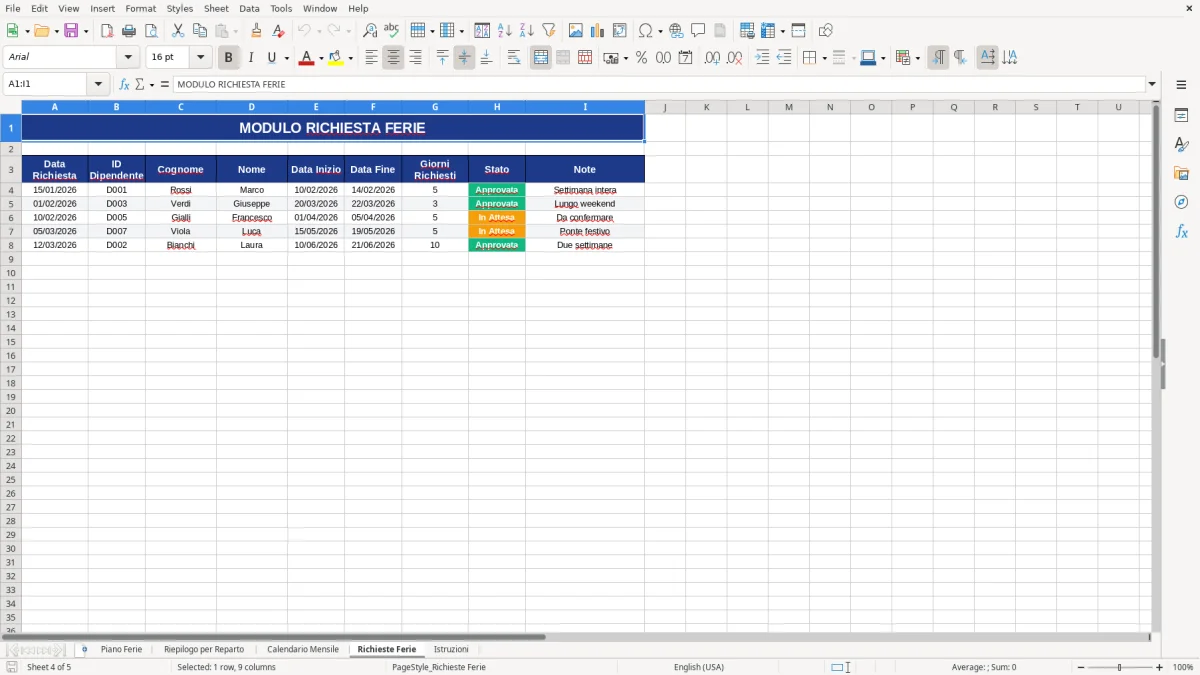
Task: Click zoom out minus button
Action: coord(1080,667)
